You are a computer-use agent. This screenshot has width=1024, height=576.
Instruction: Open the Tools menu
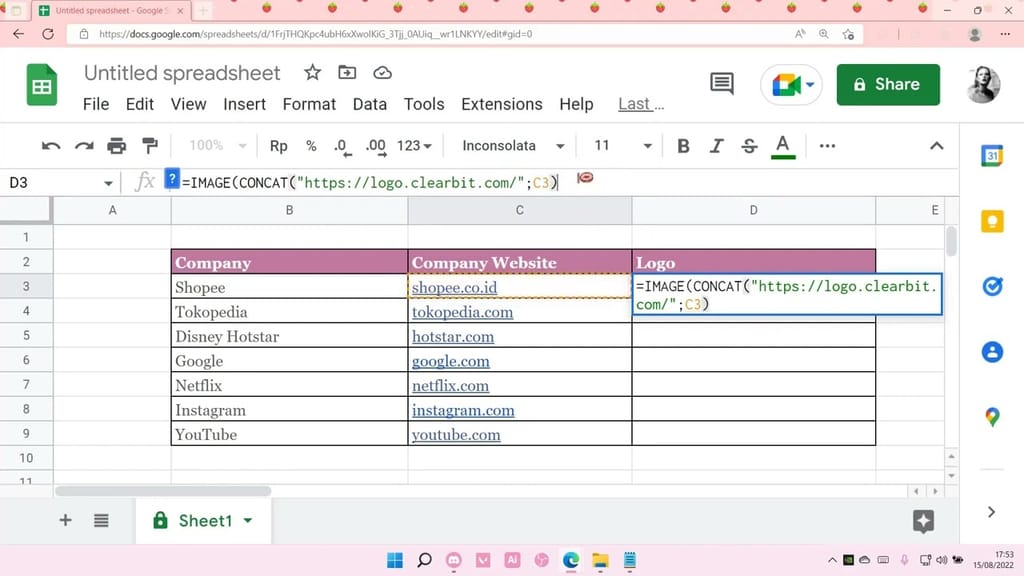pyautogui.click(x=424, y=104)
